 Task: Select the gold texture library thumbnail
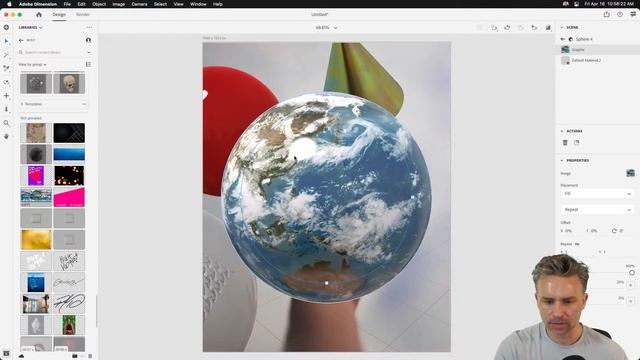coord(36,240)
